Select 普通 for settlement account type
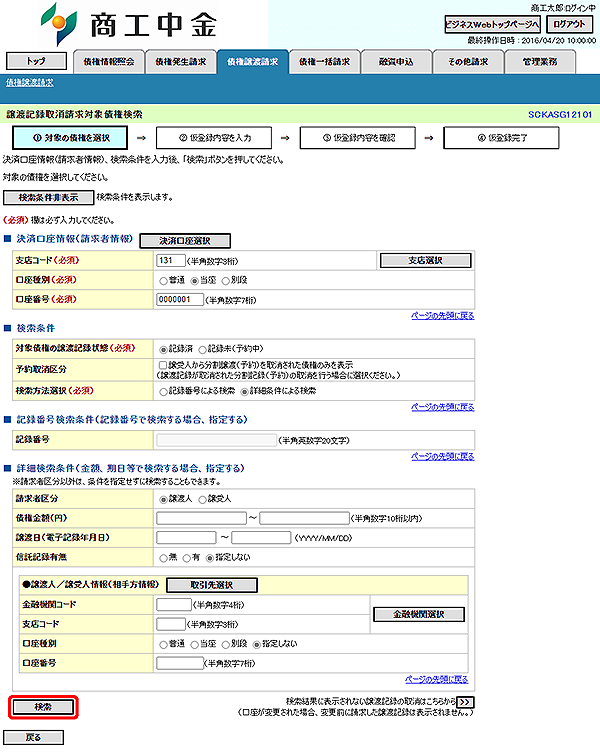 (x=163, y=281)
